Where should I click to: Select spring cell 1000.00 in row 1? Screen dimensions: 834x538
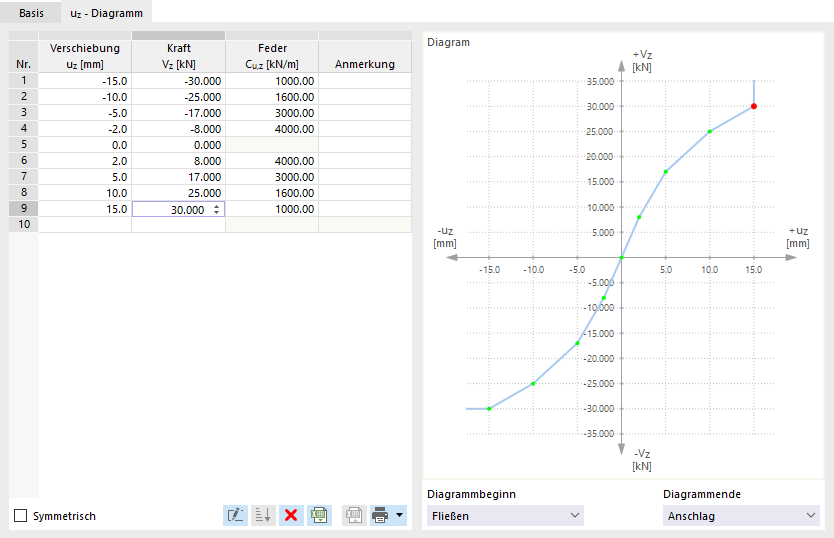coord(272,81)
